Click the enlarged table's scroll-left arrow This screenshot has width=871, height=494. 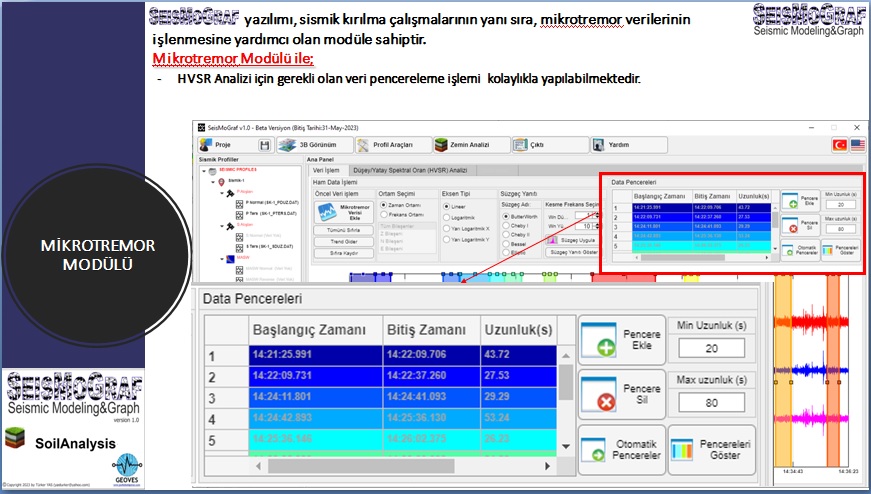click(x=258, y=466)
